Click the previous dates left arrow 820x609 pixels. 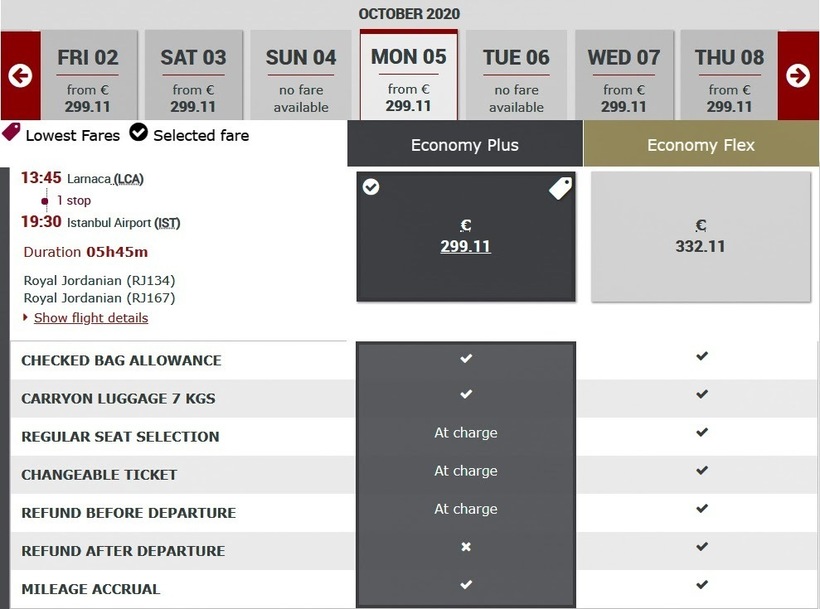[x=20, y=75]
